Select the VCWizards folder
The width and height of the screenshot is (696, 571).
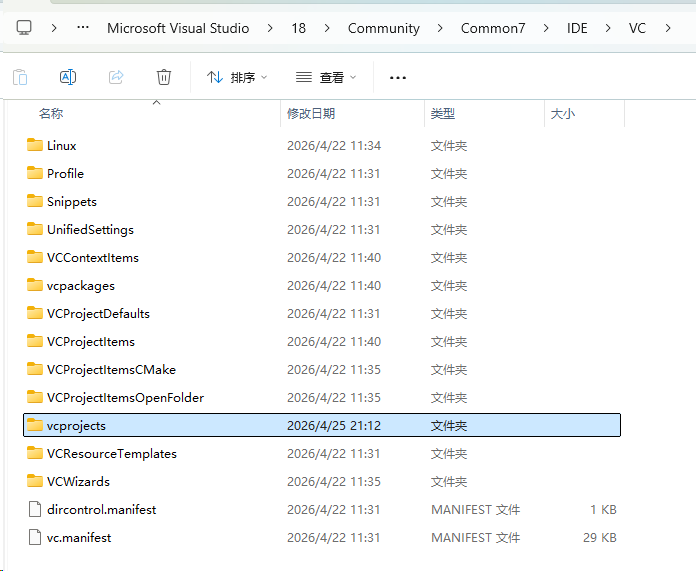click(x=78, y=482)
